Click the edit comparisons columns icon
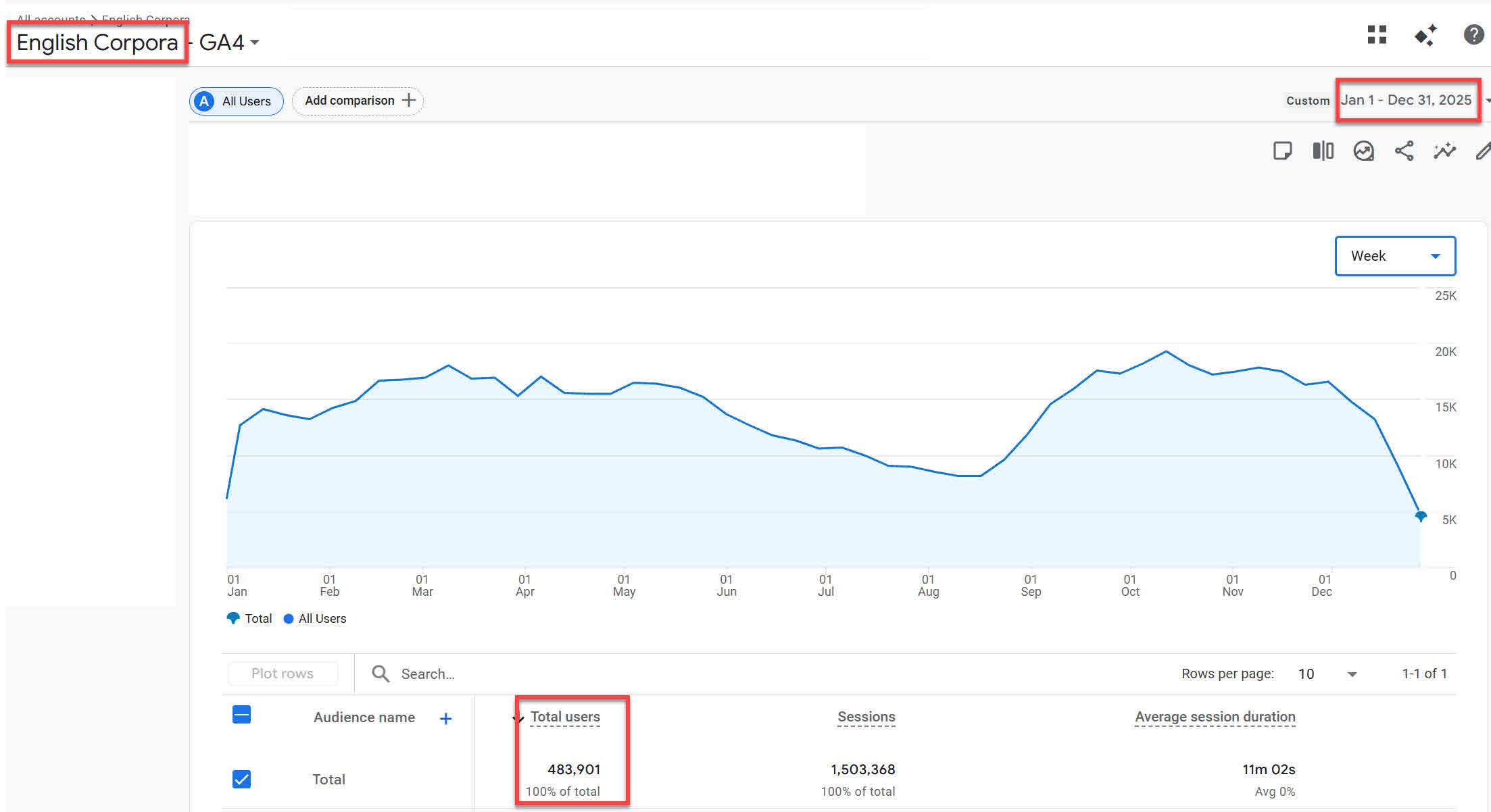Viewport: 1491px width, 812px height. pyautogui.click(x=1323, y=151)
